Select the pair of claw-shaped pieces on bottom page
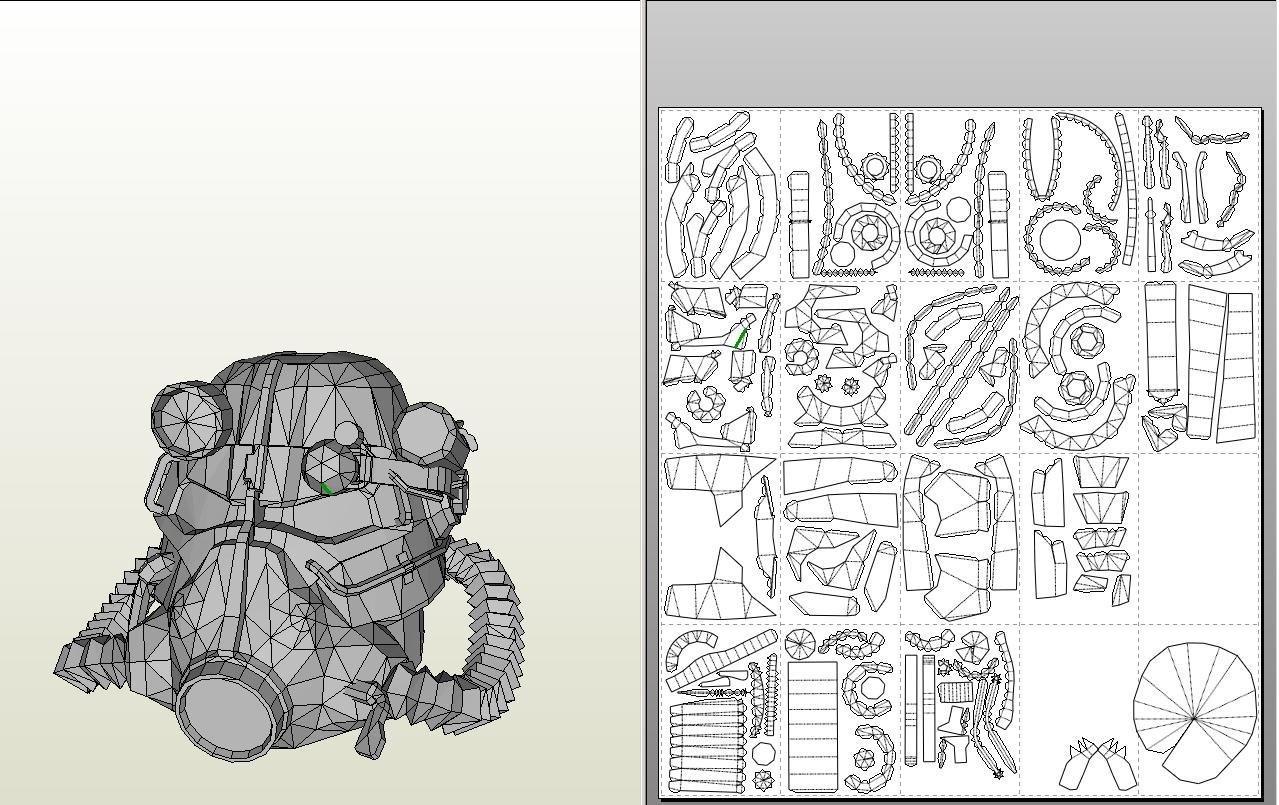The image size is (1279, 805). 1097,765
